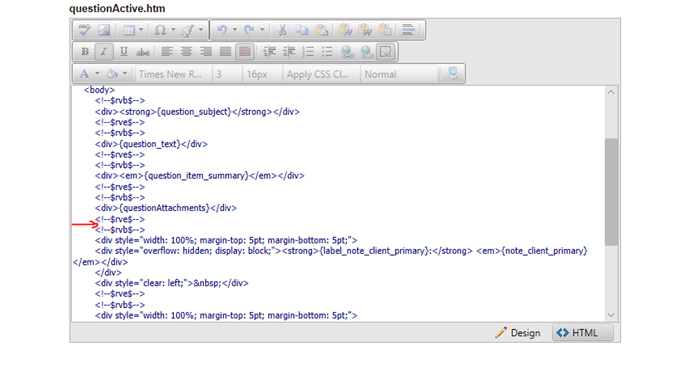The width and height of the screenshot is (692, 379).
Task: Apply strikethrough with the abc icon
Action: pos(143,52)
